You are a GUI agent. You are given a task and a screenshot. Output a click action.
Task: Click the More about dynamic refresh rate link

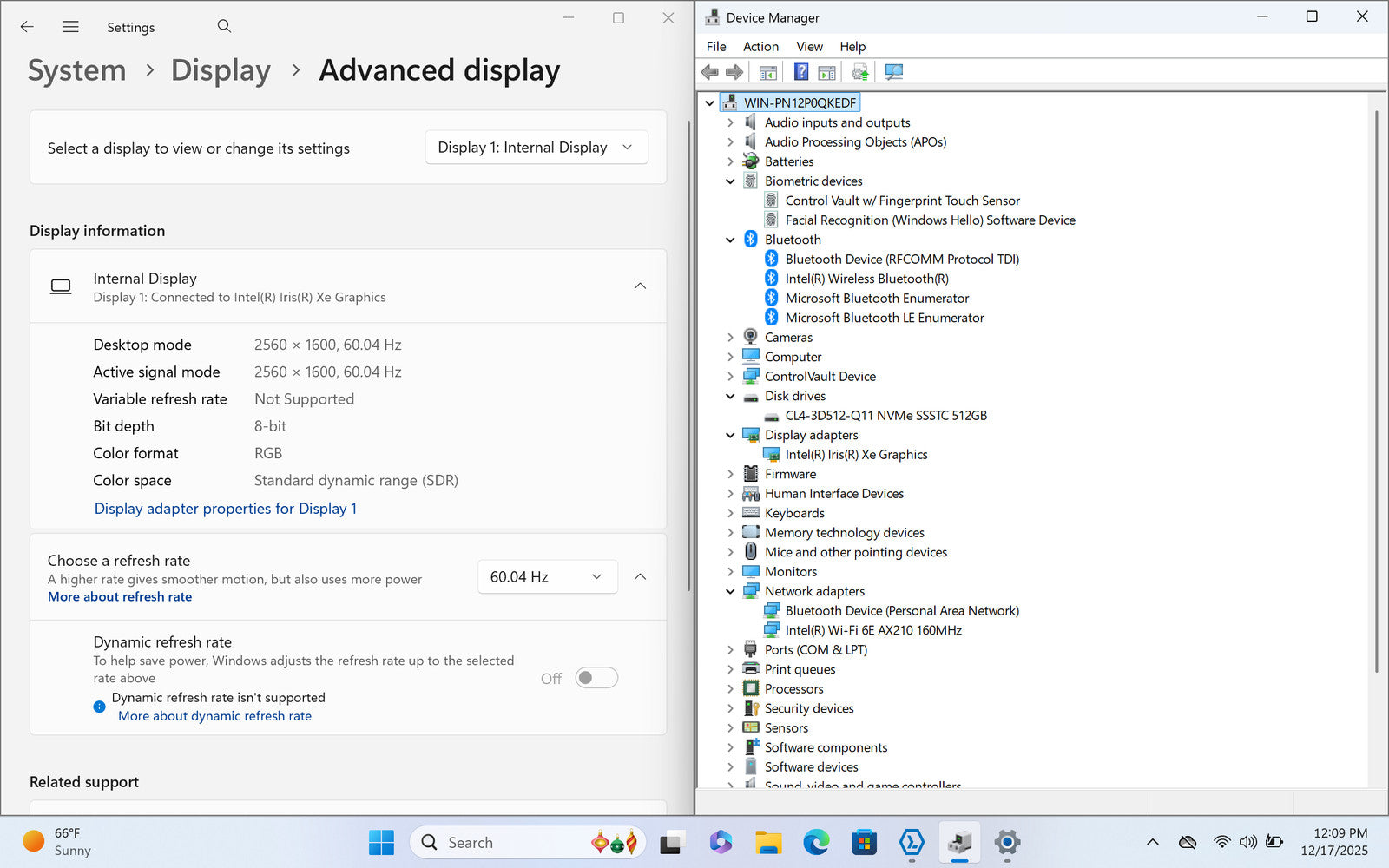(x=214, y=716)
